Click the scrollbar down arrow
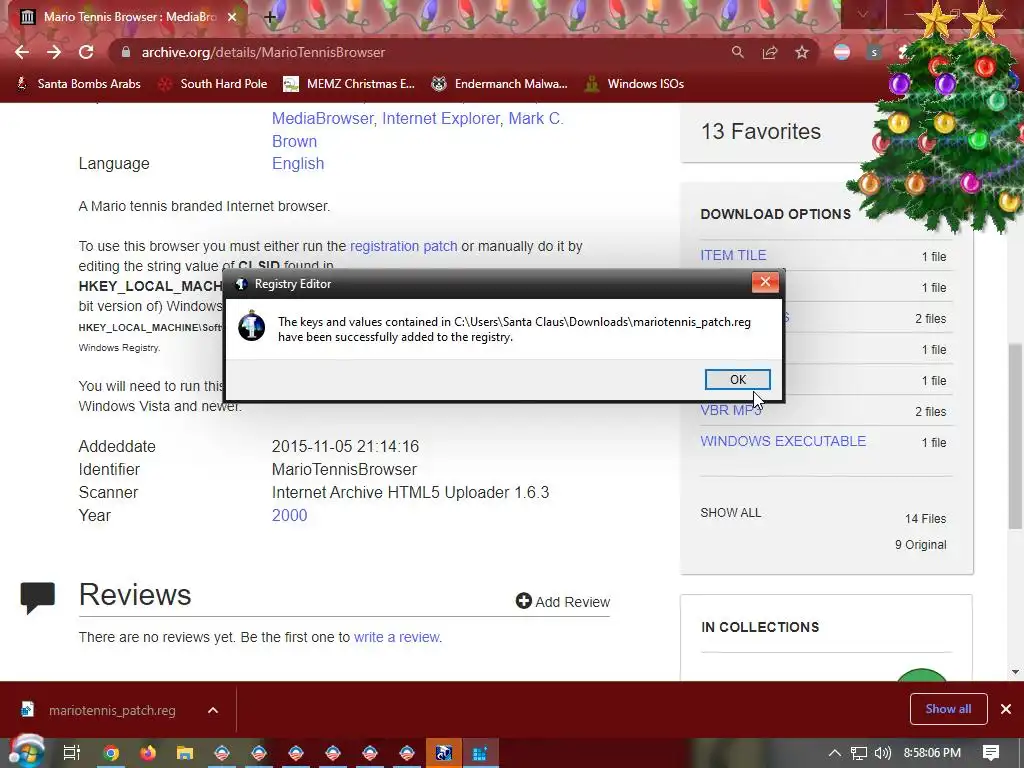1024x768 pixels. pos(1015,671)
